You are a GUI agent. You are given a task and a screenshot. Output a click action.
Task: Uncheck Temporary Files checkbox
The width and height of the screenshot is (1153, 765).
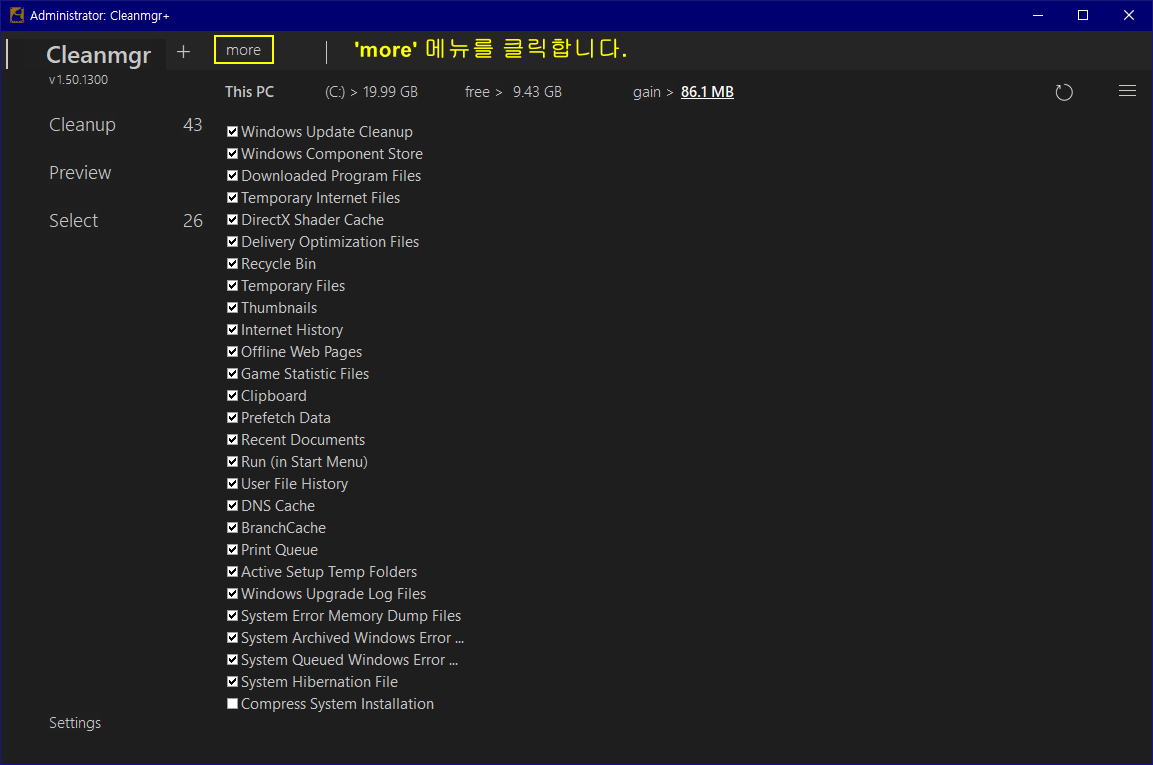(232, 285)
